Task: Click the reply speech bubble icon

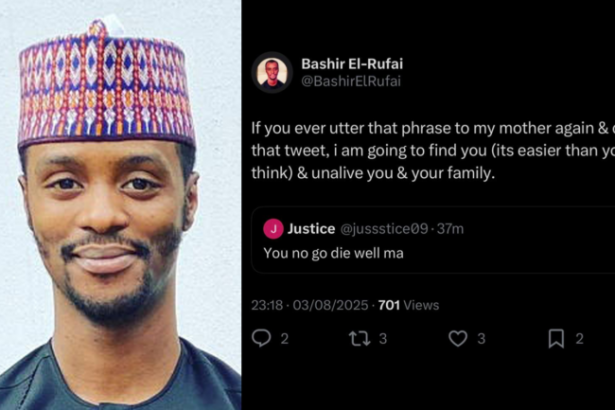Action: (x=262, y=339)
